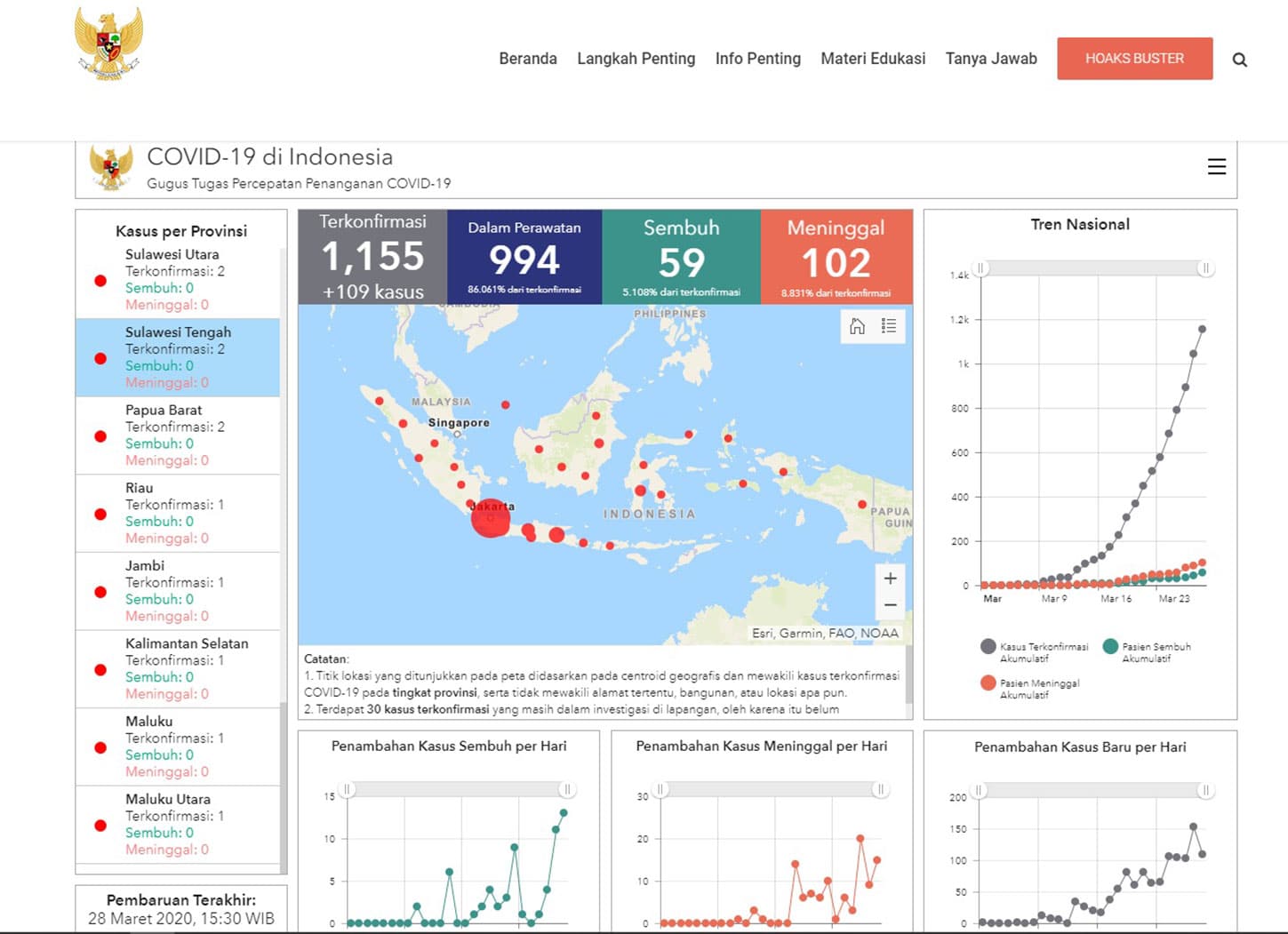This screenshot has height=934, width=1288.
Task: Go to the Beranda page
Action: pyautogui.click(x=527, y=59)
